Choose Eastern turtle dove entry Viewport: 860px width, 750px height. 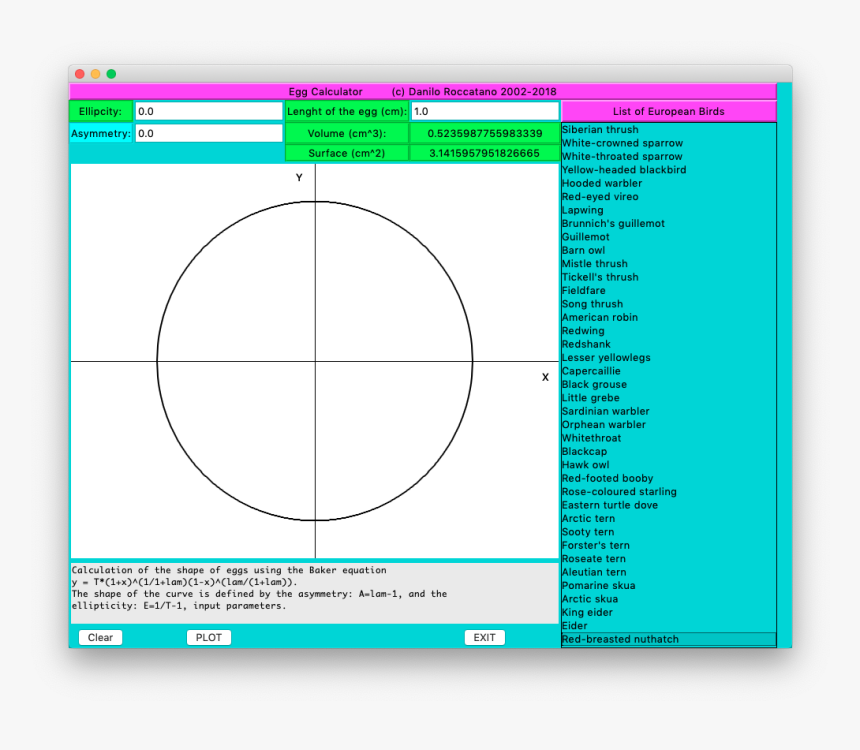(669, 505)
